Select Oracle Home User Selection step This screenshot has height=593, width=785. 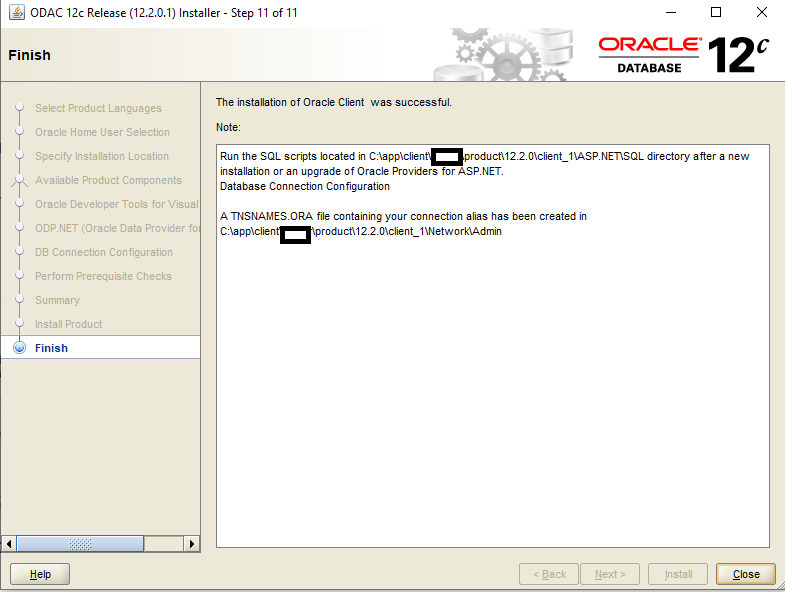[102, 132]
